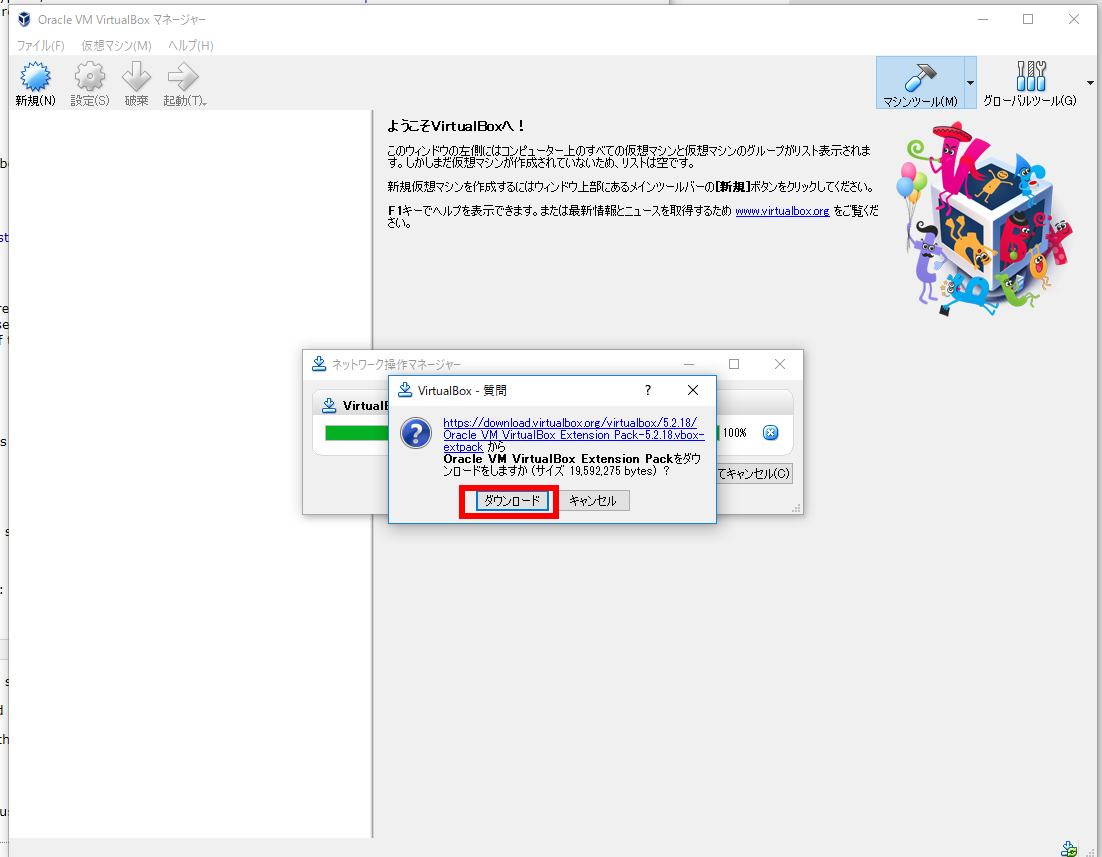Select マシンツール(M) hammer tool button
The width and height of the screenshot is (1102, 857).
pos(919,82)
